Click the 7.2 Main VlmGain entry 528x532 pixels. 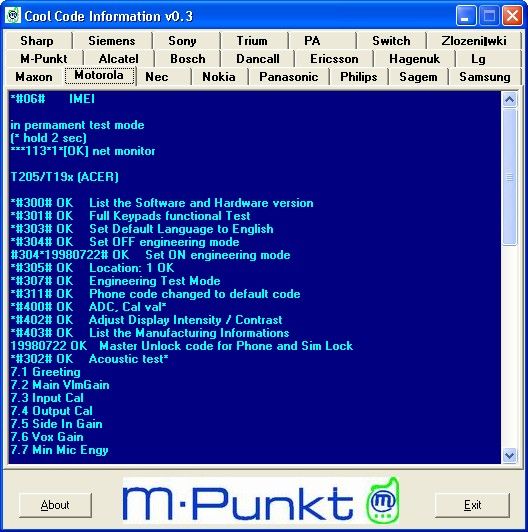60,385
